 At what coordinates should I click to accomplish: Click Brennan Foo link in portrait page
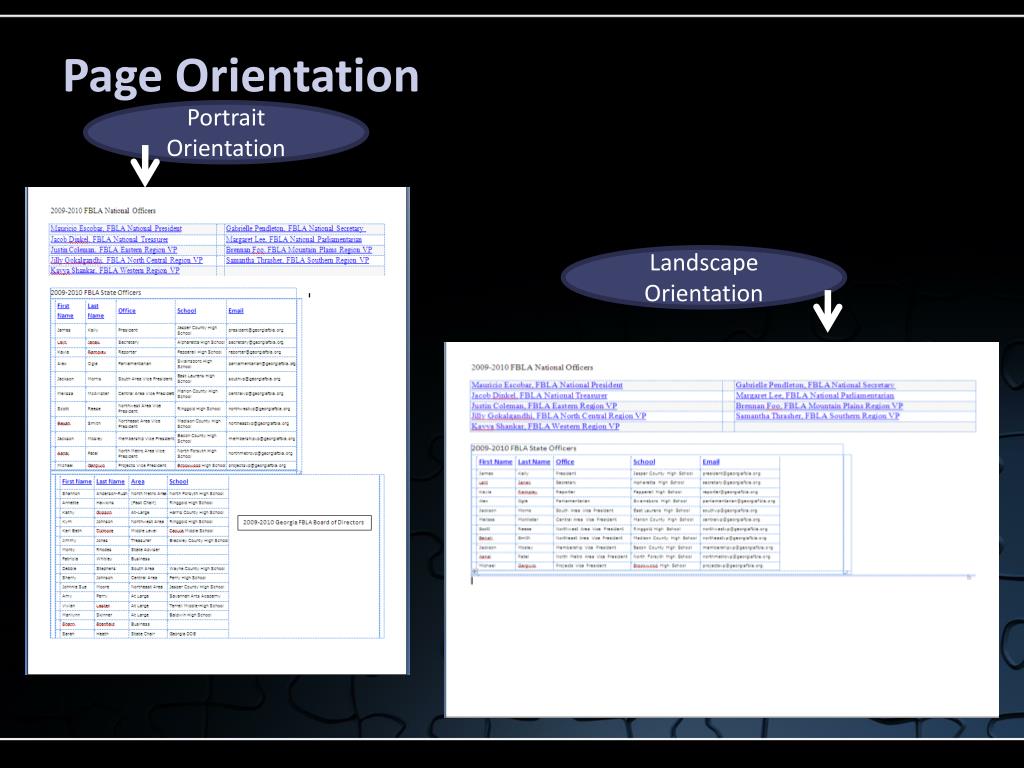pyautogui.click(x=299, y=249)
